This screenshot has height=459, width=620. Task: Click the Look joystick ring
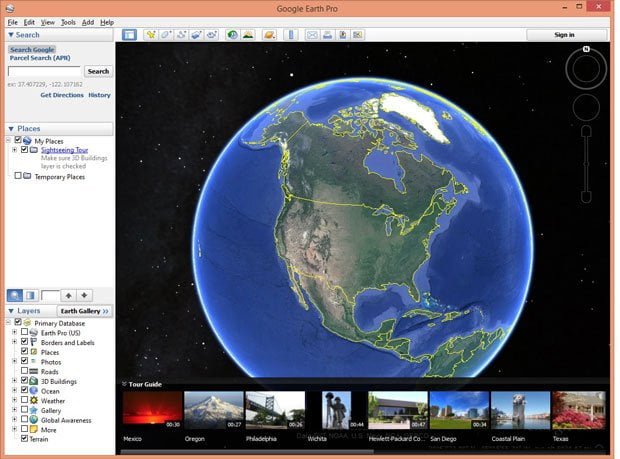point(586,69)
